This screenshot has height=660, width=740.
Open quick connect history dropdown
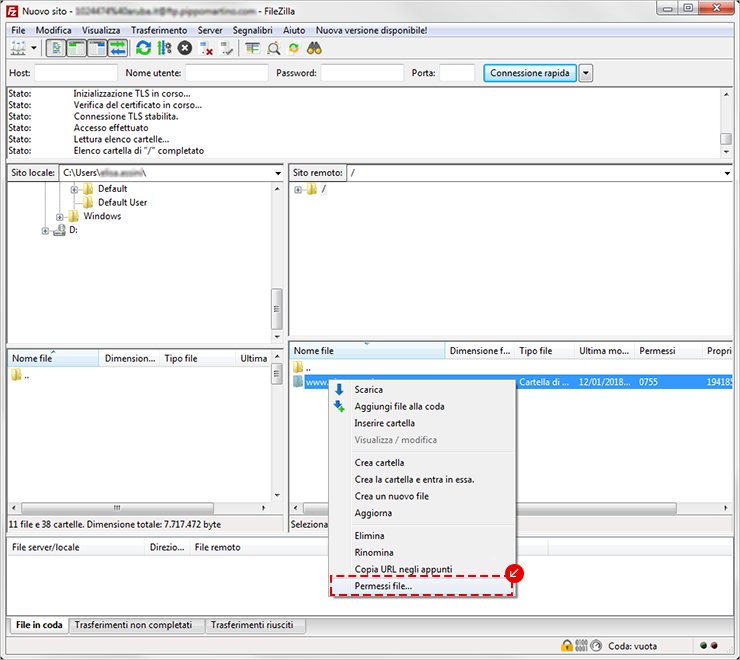586,73
